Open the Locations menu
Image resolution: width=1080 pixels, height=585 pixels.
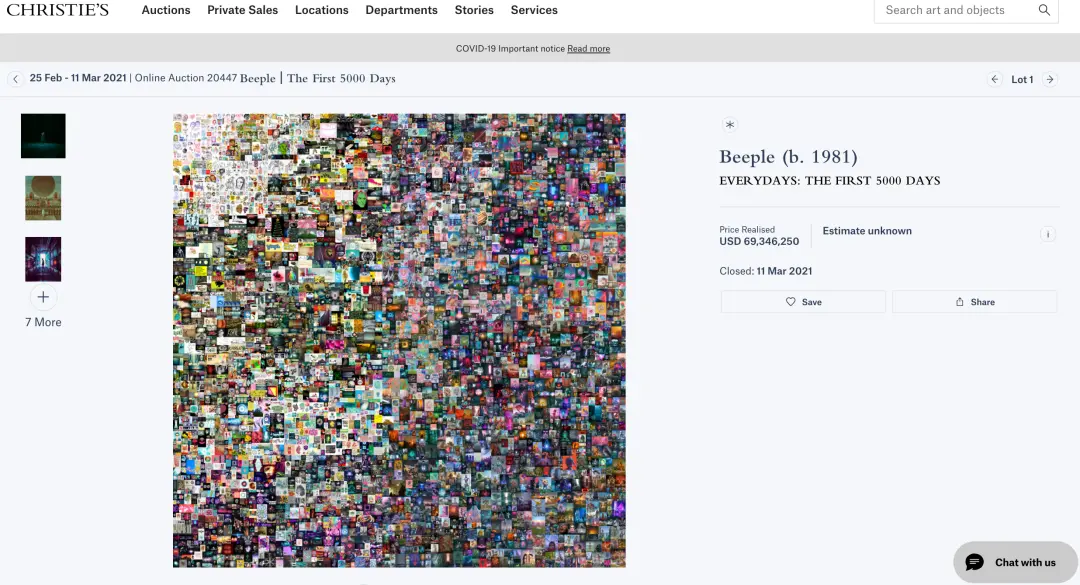[x=322, y=10]
